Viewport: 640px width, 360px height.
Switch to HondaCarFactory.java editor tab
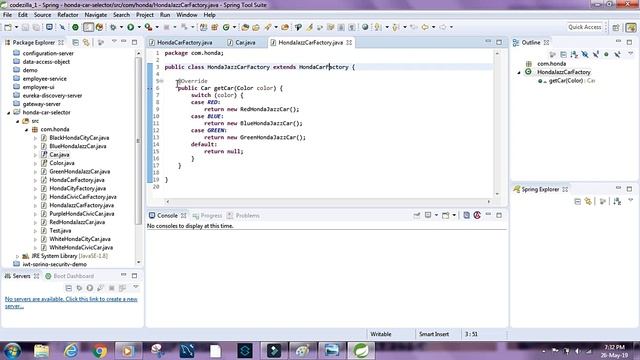(184, 42)
